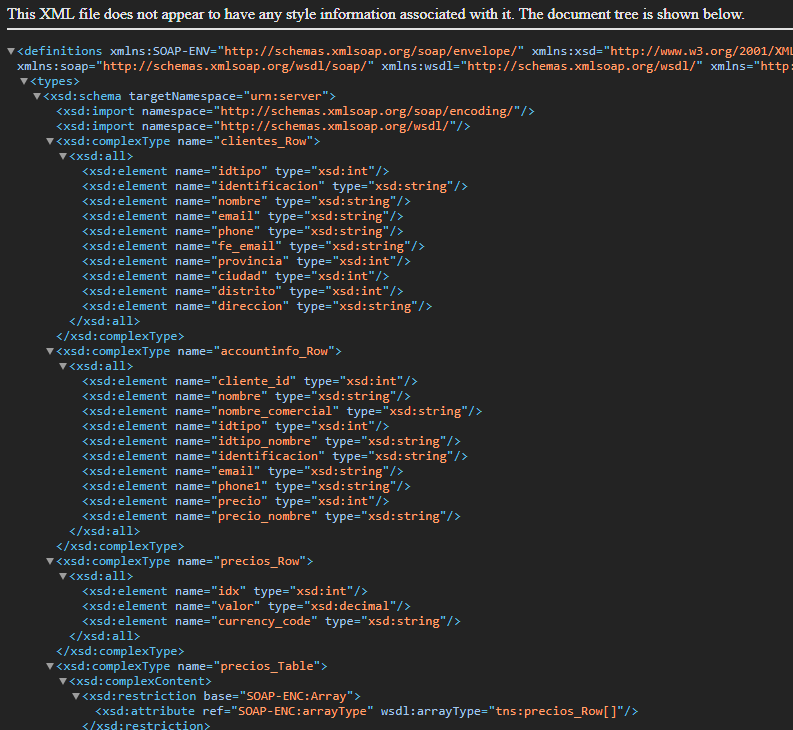Click the xmlns:SOAP-ENV namespace attribute
The height and width of the screenshot is (730, 793).
tap(317, 51)
